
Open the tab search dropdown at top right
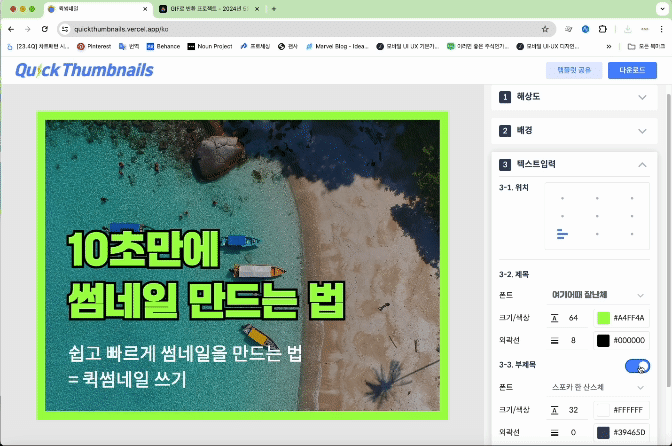(662, 9)
